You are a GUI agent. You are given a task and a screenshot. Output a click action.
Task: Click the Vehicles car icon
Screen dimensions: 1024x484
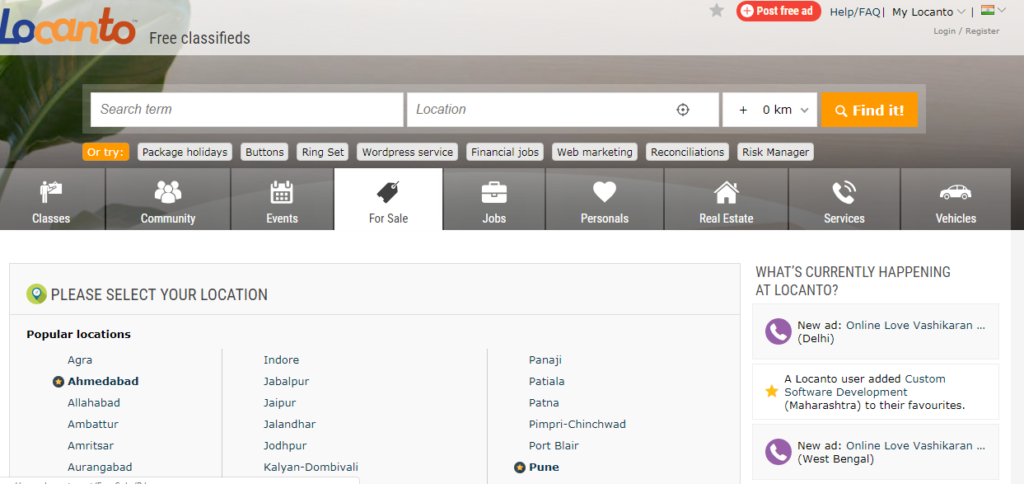pyautogui.click(x=955, y=192)
